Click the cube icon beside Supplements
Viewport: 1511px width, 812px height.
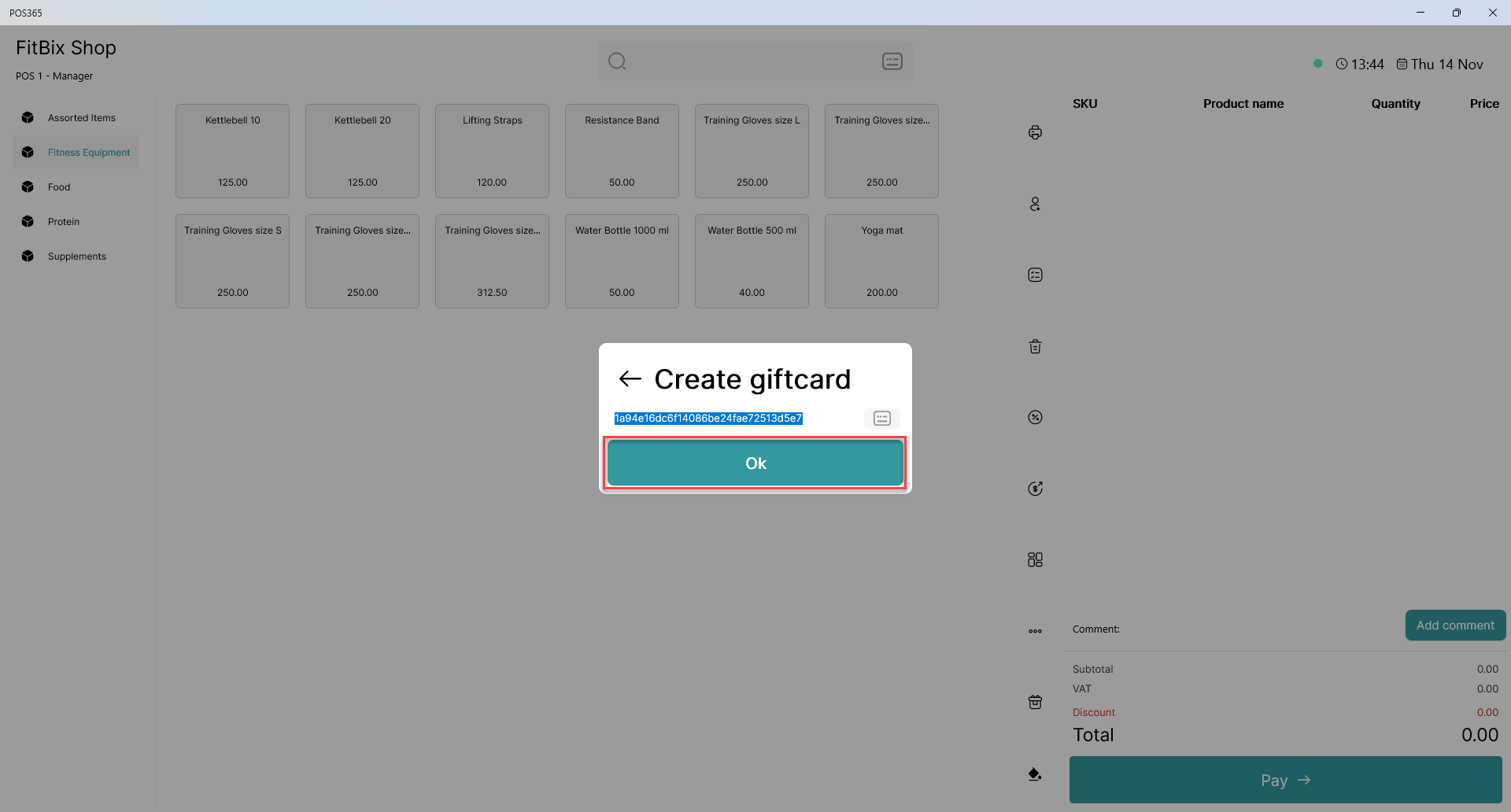28,257
